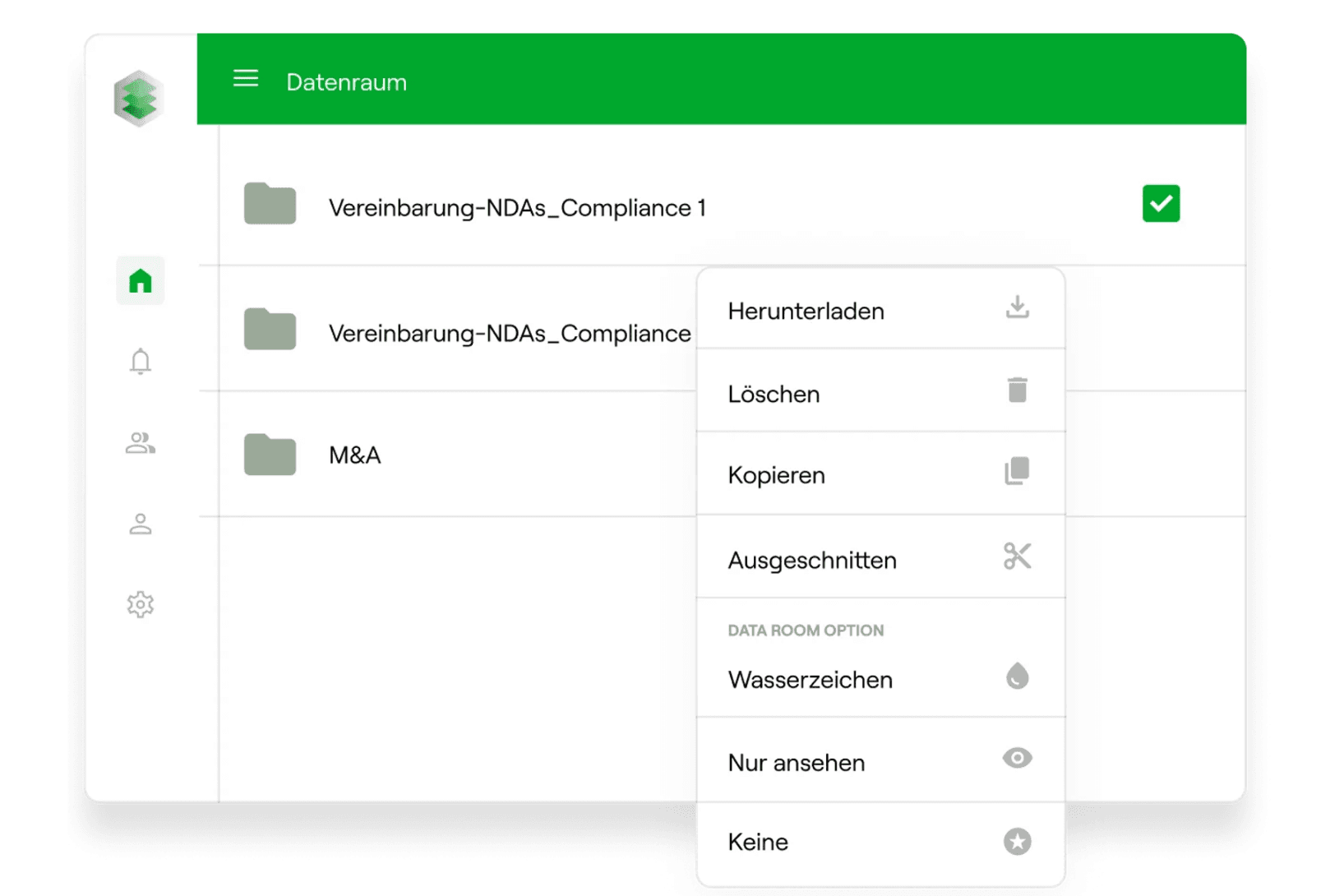The height and width of the screenshot is (896, 1344).
Task: Open the single user profile icon in the sidebar
Action: click(141, 524)
